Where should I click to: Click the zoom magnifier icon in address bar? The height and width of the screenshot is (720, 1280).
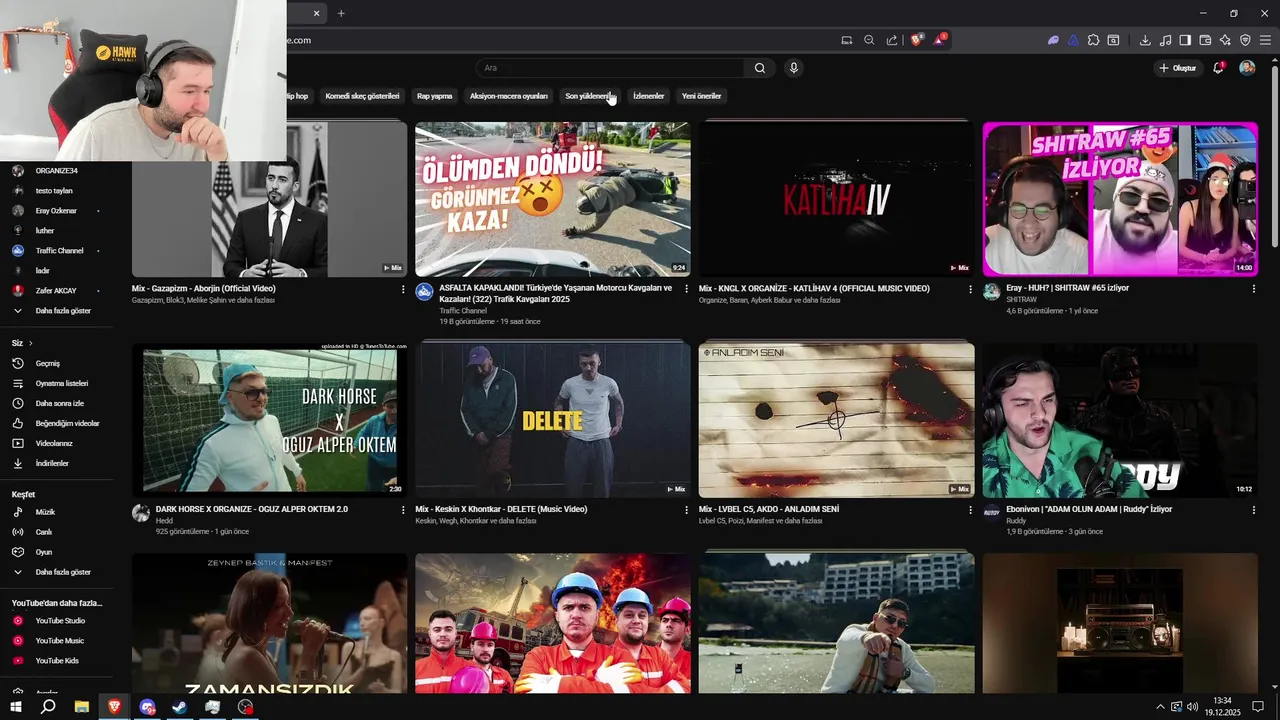point(869,40)
